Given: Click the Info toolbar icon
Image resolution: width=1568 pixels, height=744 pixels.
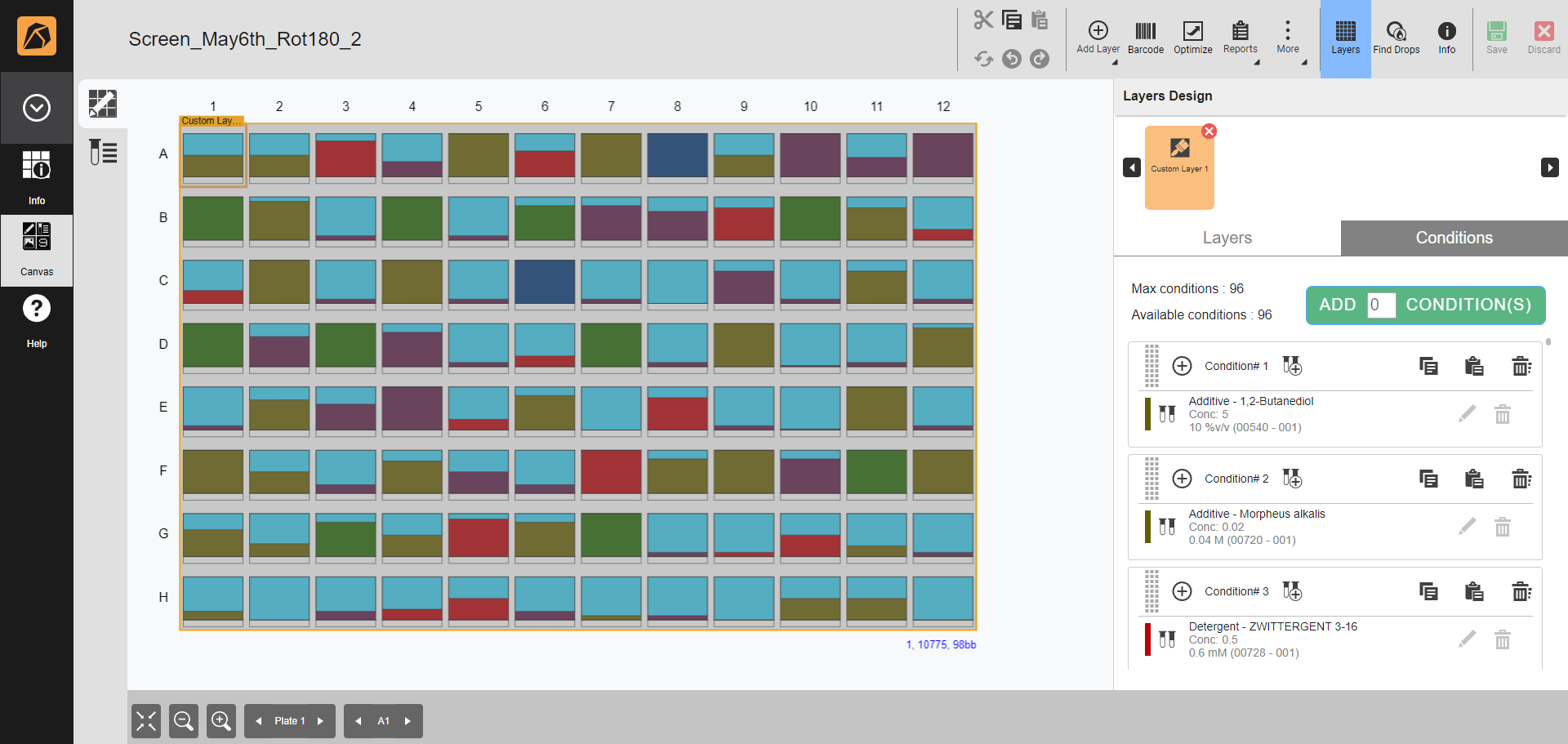Looking at the screenshot, I should pos(1446,38).
